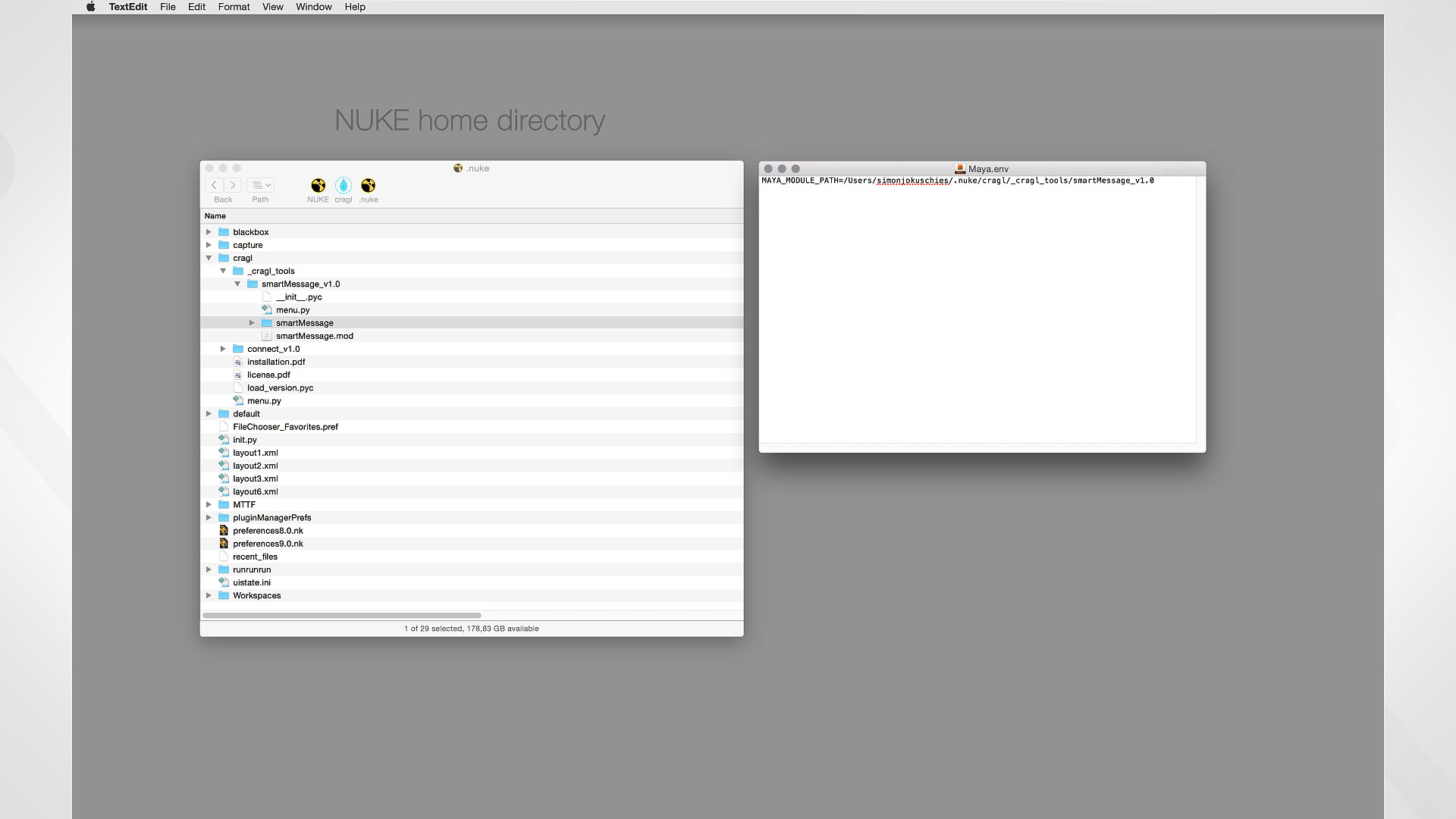Click the NUKE icon in Finder toolbar
Screen dimensions: 1456x819
pos(318,186)
